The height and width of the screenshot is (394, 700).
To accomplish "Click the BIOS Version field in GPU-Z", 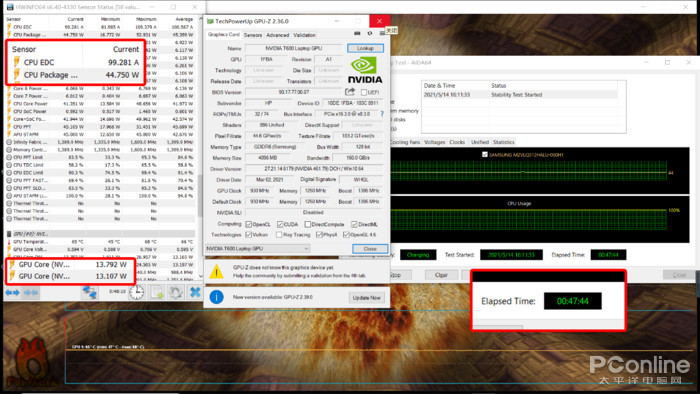I will (293, 92).
